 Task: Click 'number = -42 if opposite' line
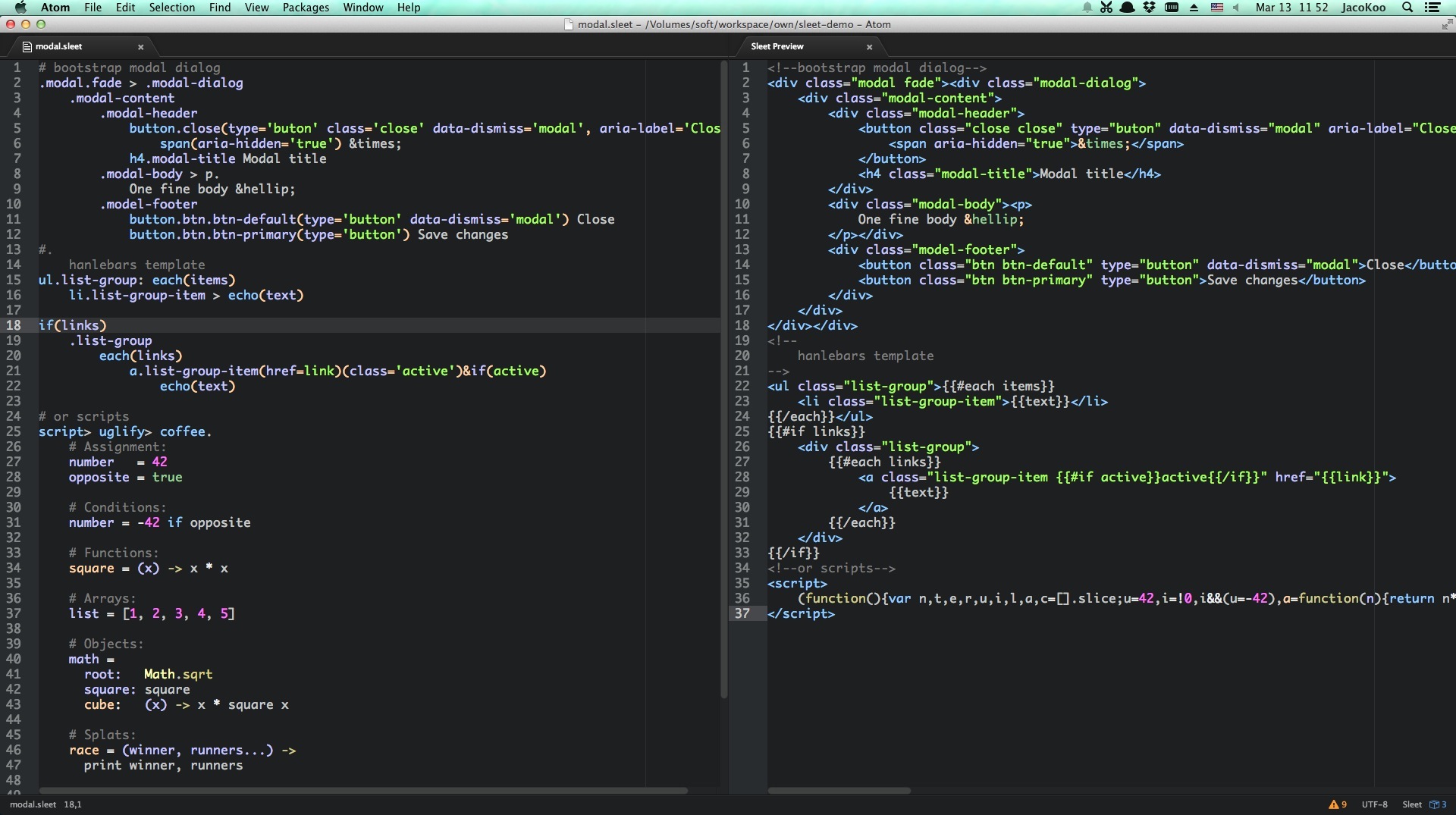(159, 522)
